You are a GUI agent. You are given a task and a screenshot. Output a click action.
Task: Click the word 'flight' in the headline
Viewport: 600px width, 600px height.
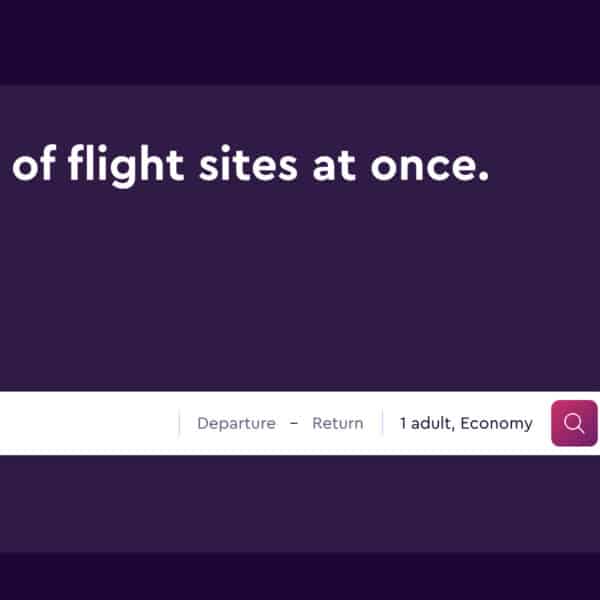coord(124,165)
